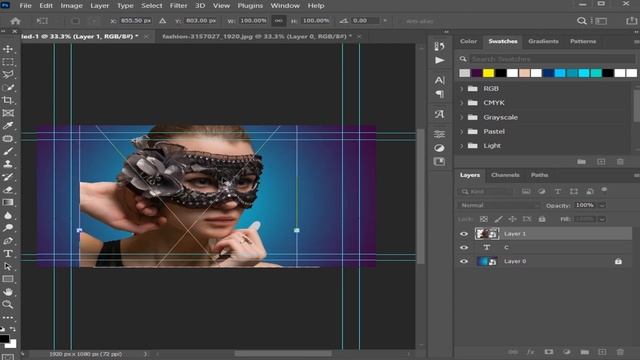Click the foreground color black swatch

[x=4, y=338]
